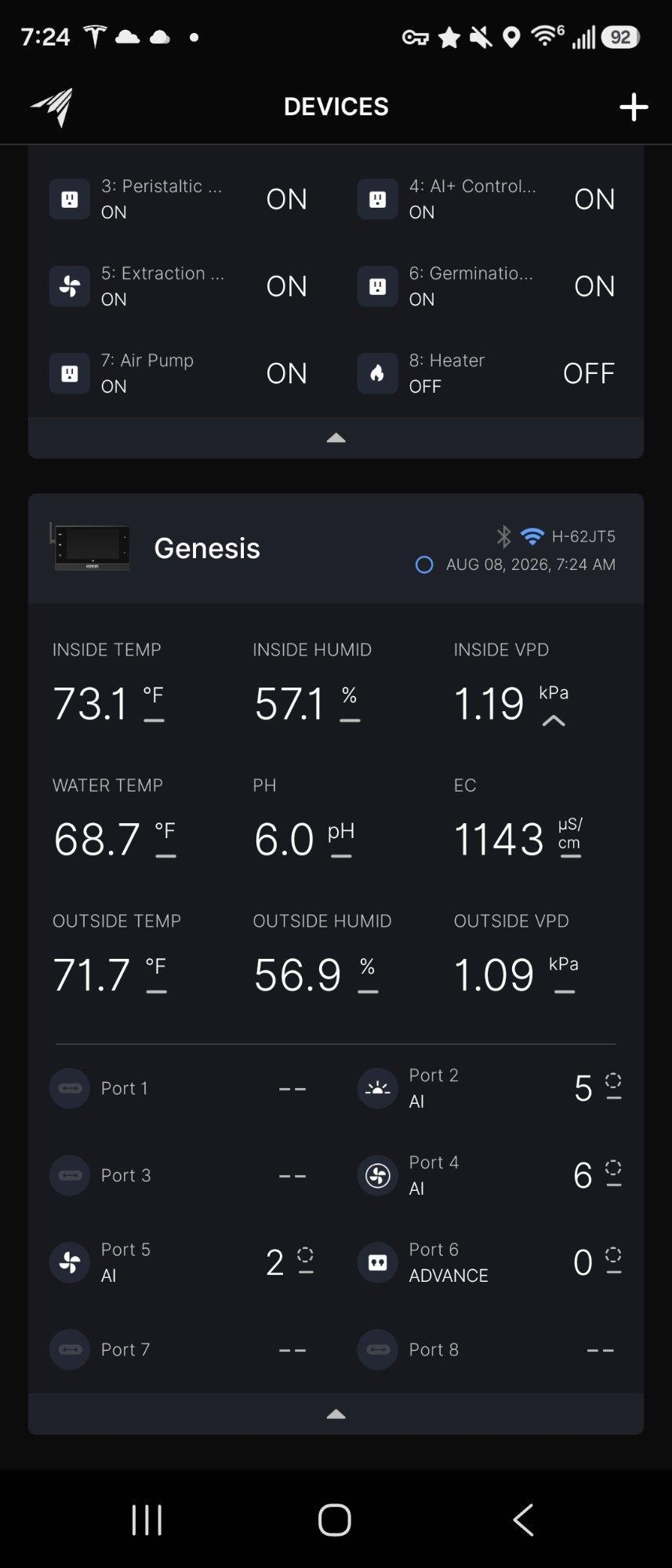Tap the plus icon to add device
Viewport: 672px width, 1568px height.
pos(634,107)
